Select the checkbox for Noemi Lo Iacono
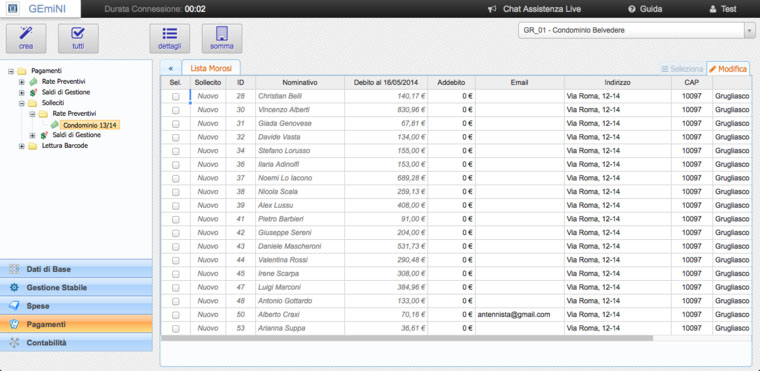This screenshot has width=760, height=371. click(175, 178)
